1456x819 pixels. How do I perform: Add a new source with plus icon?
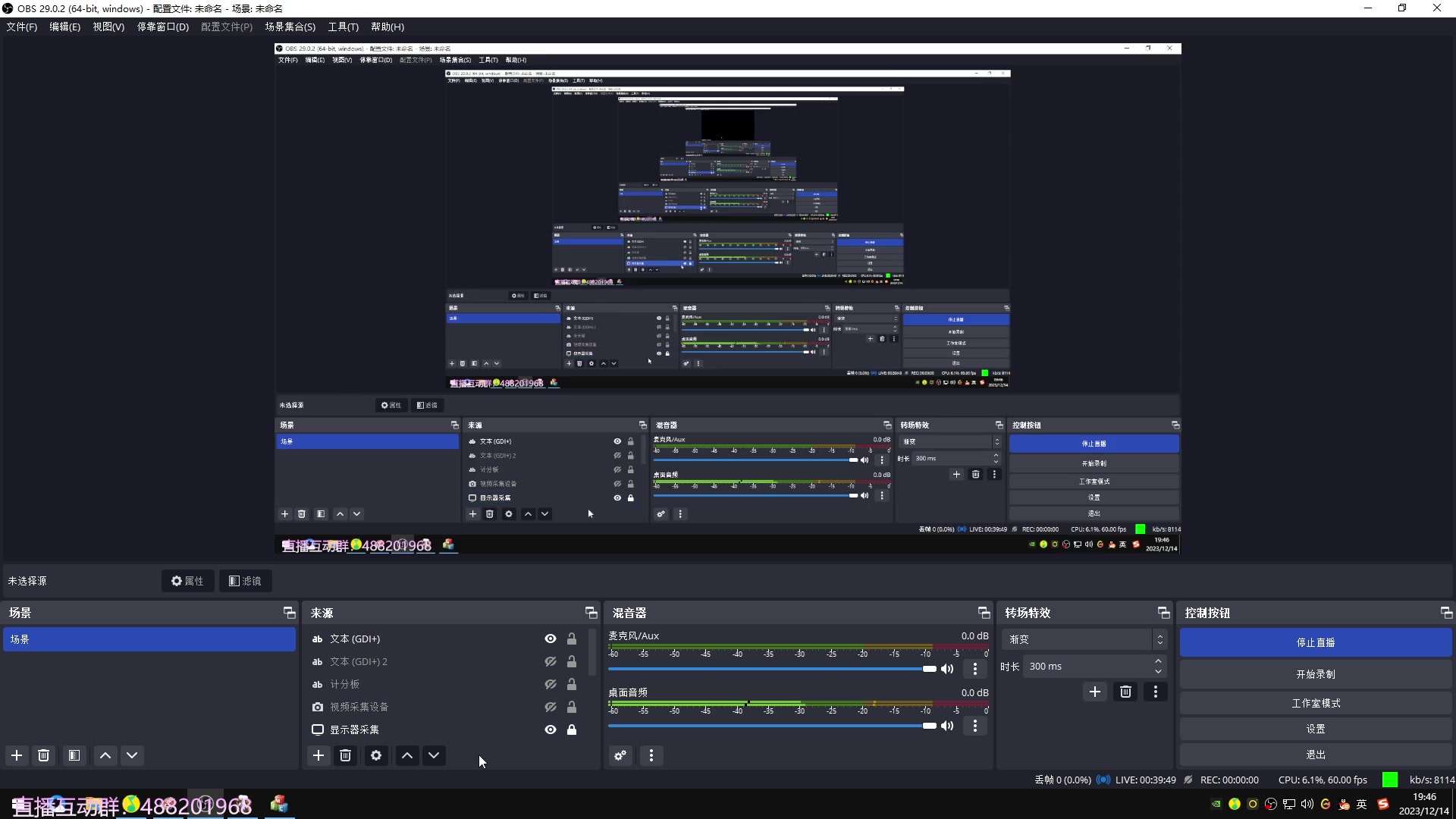coord(318,755)
